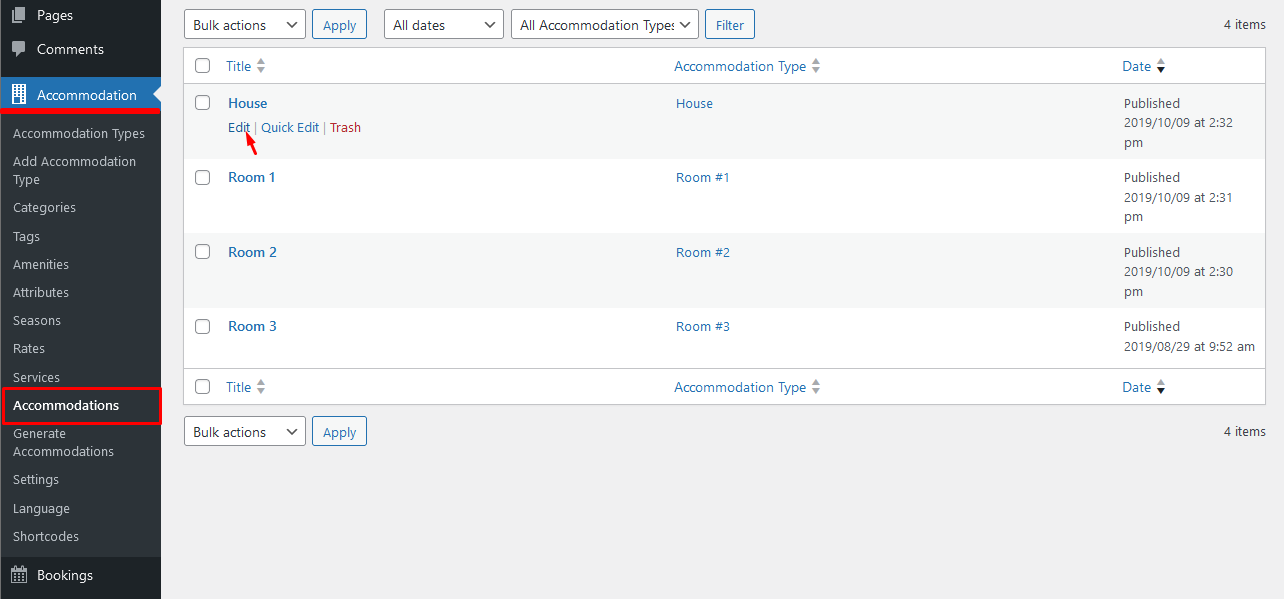Click the bottom Apply button
The image size is (1284, 599).
(x=340, y=432)
